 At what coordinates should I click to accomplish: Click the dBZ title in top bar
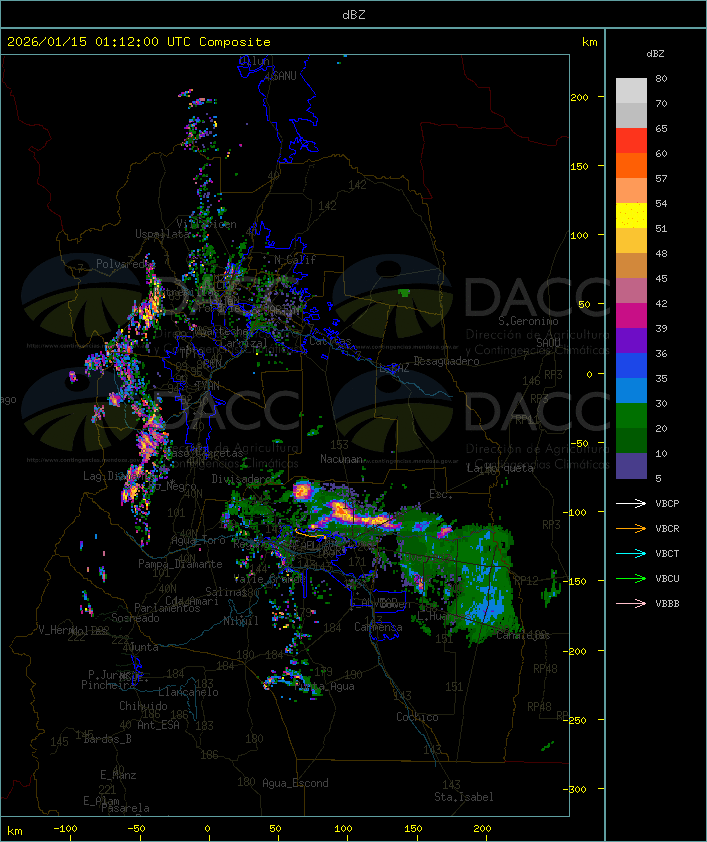point(354,15)
